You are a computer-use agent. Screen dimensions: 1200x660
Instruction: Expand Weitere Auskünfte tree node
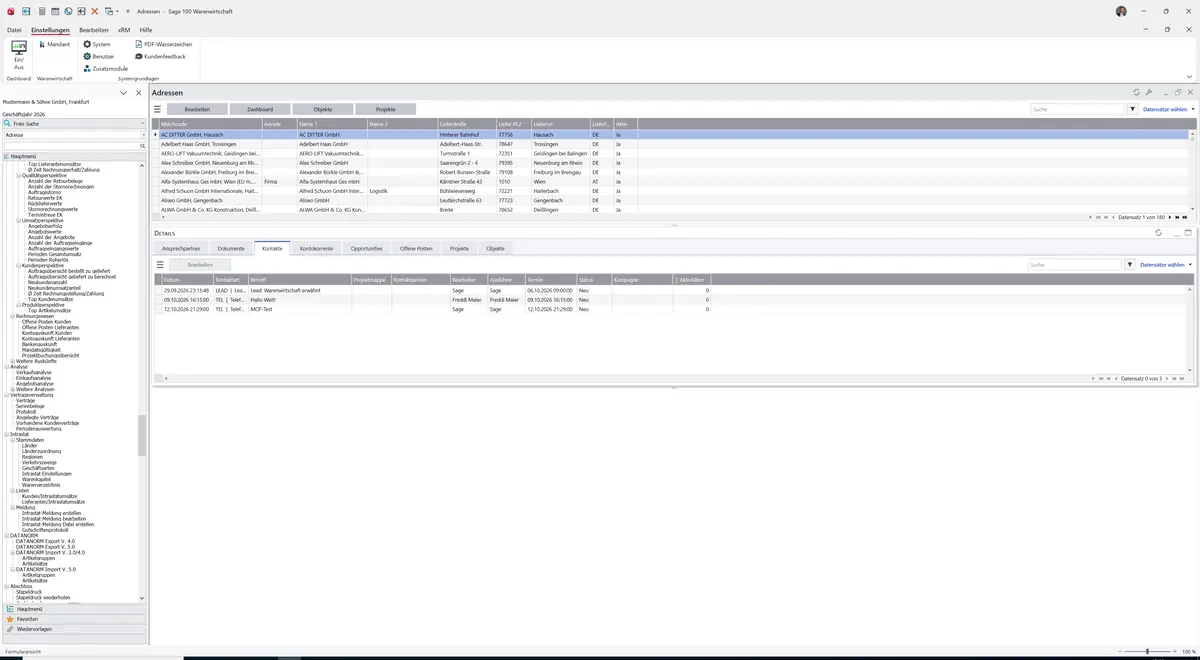tap(12, 361)
